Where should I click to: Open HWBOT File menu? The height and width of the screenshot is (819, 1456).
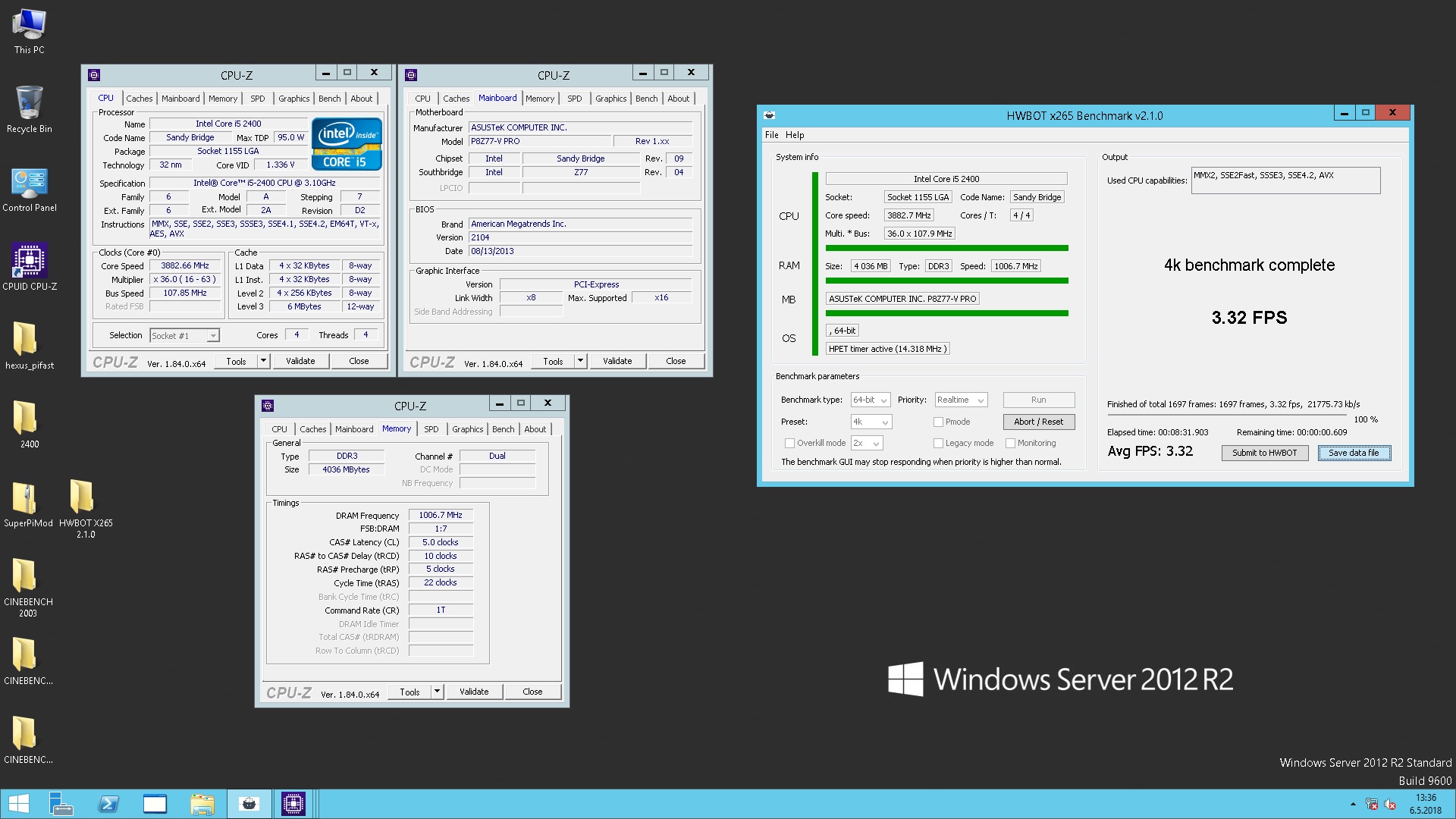click(x=771, y=135)
